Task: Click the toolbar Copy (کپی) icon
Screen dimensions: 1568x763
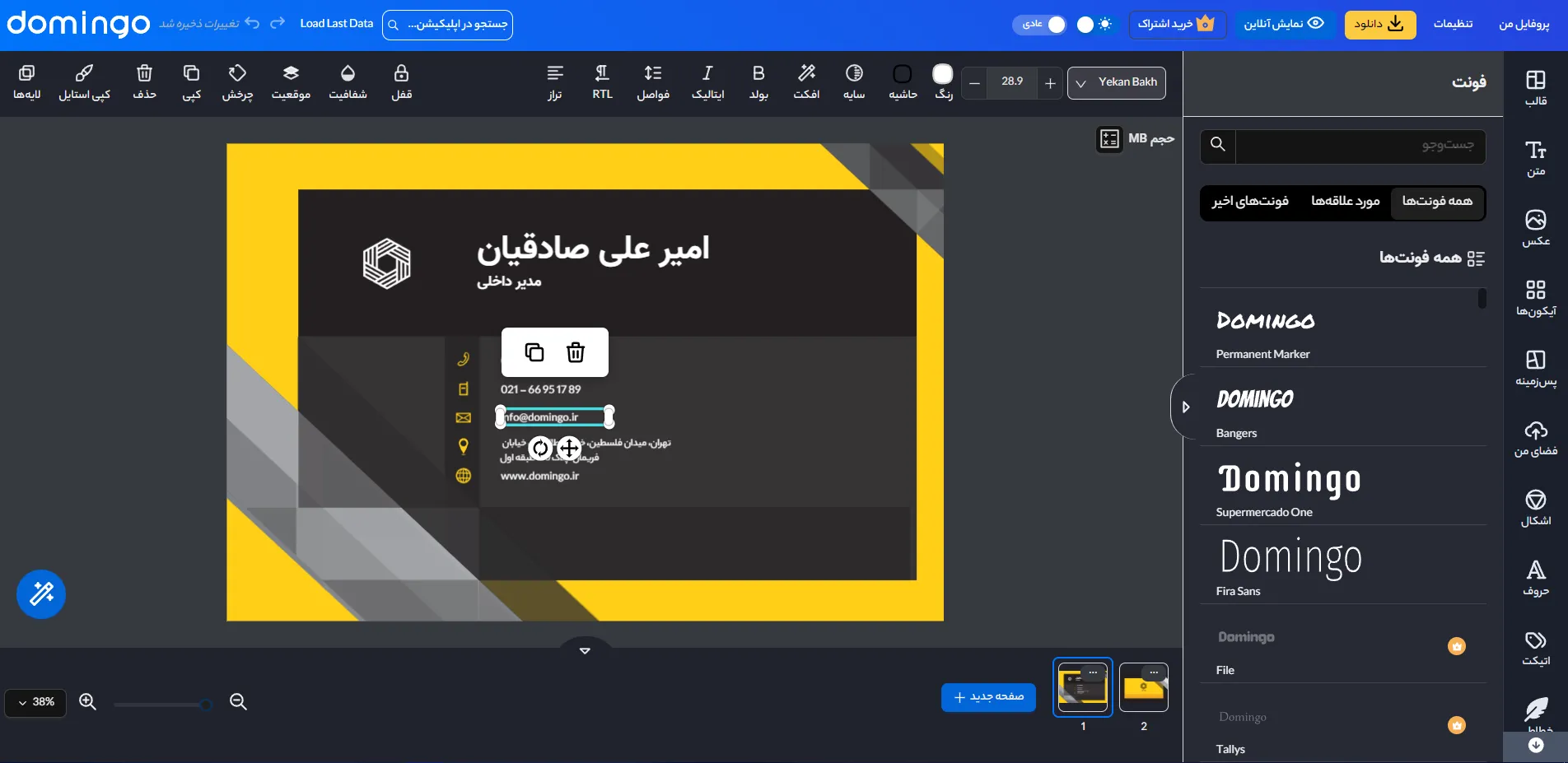Action: pyautogui.click(x=191, y=82)
